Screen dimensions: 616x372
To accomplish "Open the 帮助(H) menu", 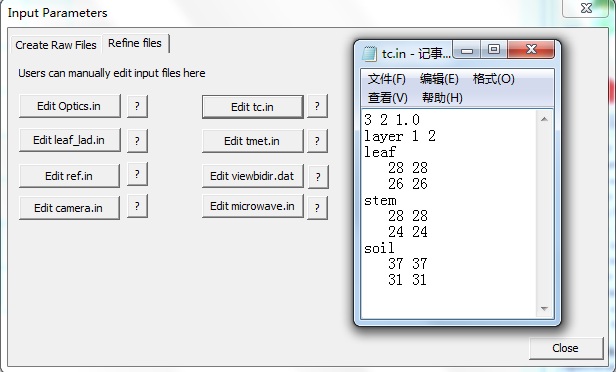I will pyautogui.click(x=442, y=97).
